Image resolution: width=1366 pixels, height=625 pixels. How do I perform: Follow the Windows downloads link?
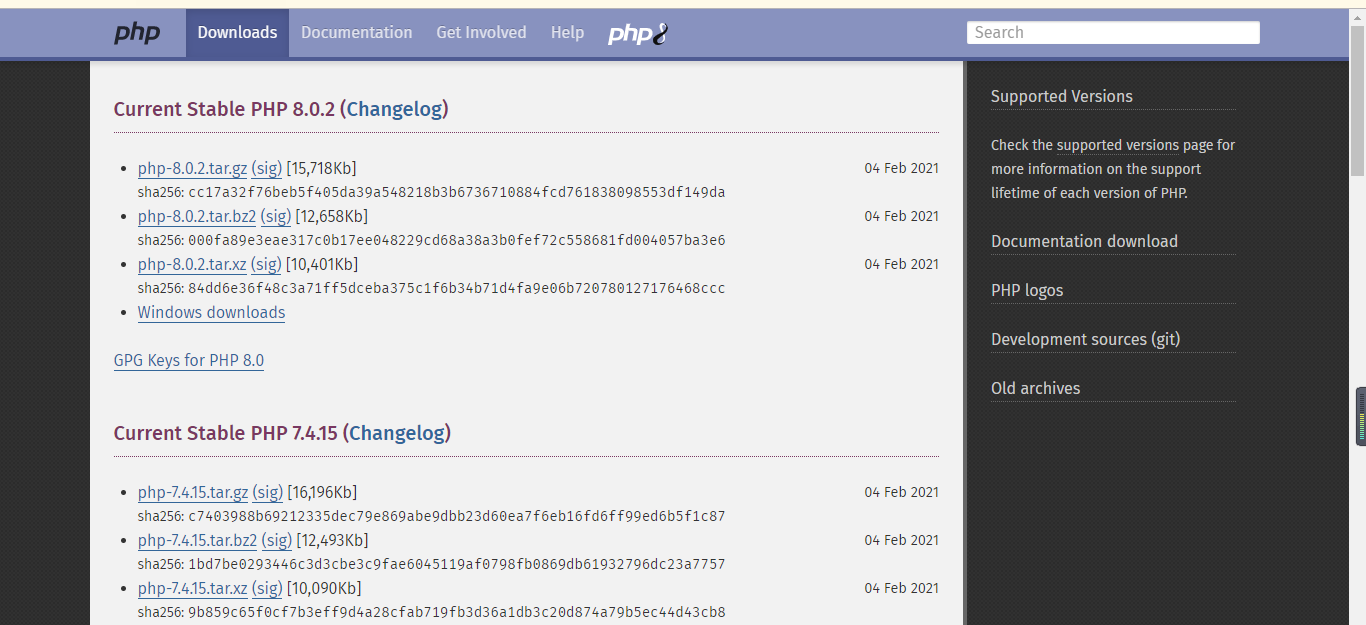[211, 312]
